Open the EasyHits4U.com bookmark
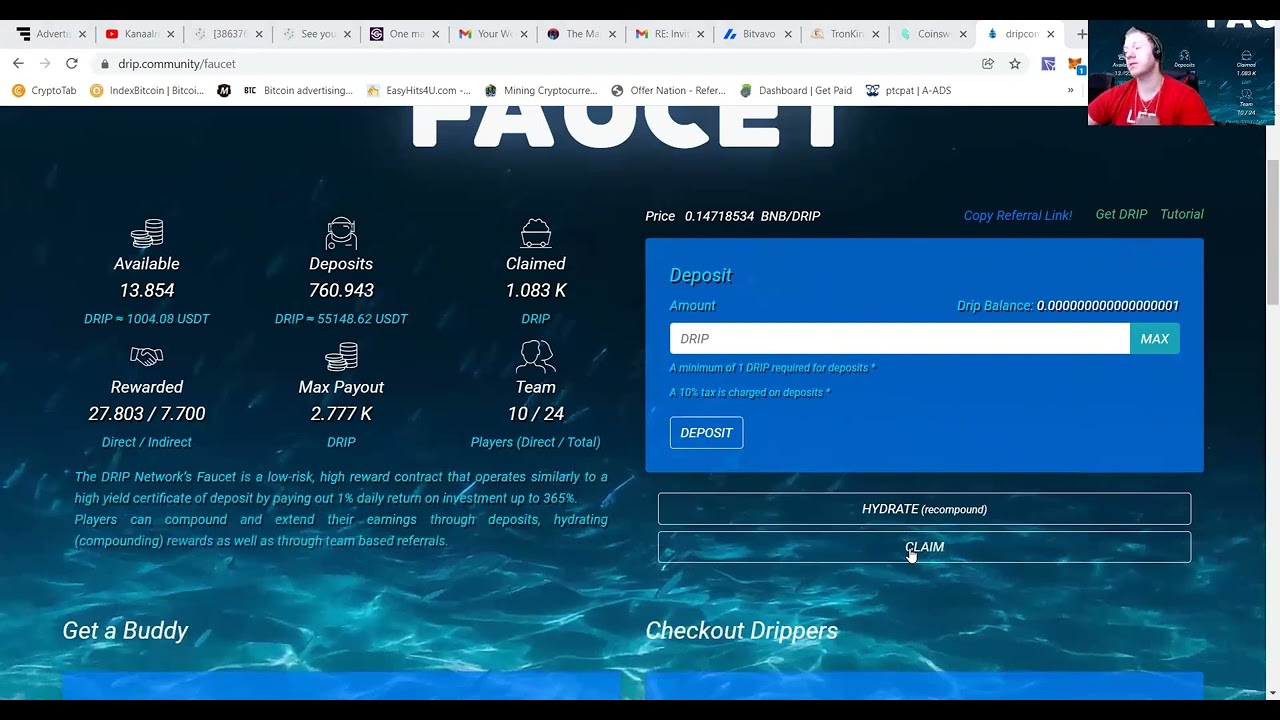Image resolution: width=1280 pixels, height=720 pixels. click(418, 90)
